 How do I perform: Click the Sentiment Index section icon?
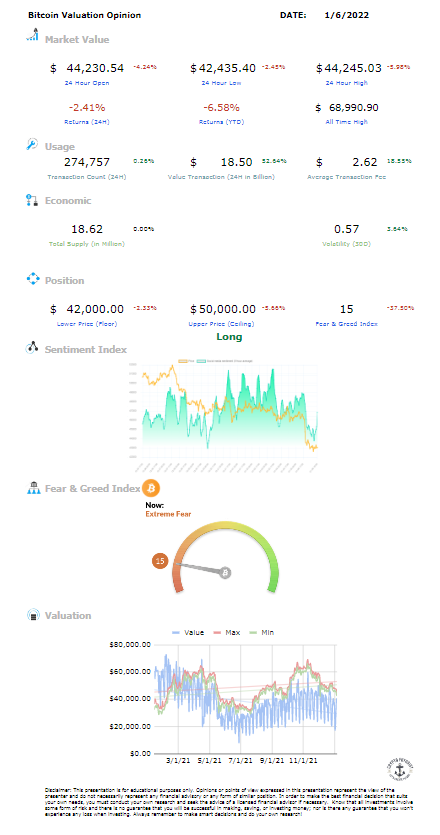(32, 348)
